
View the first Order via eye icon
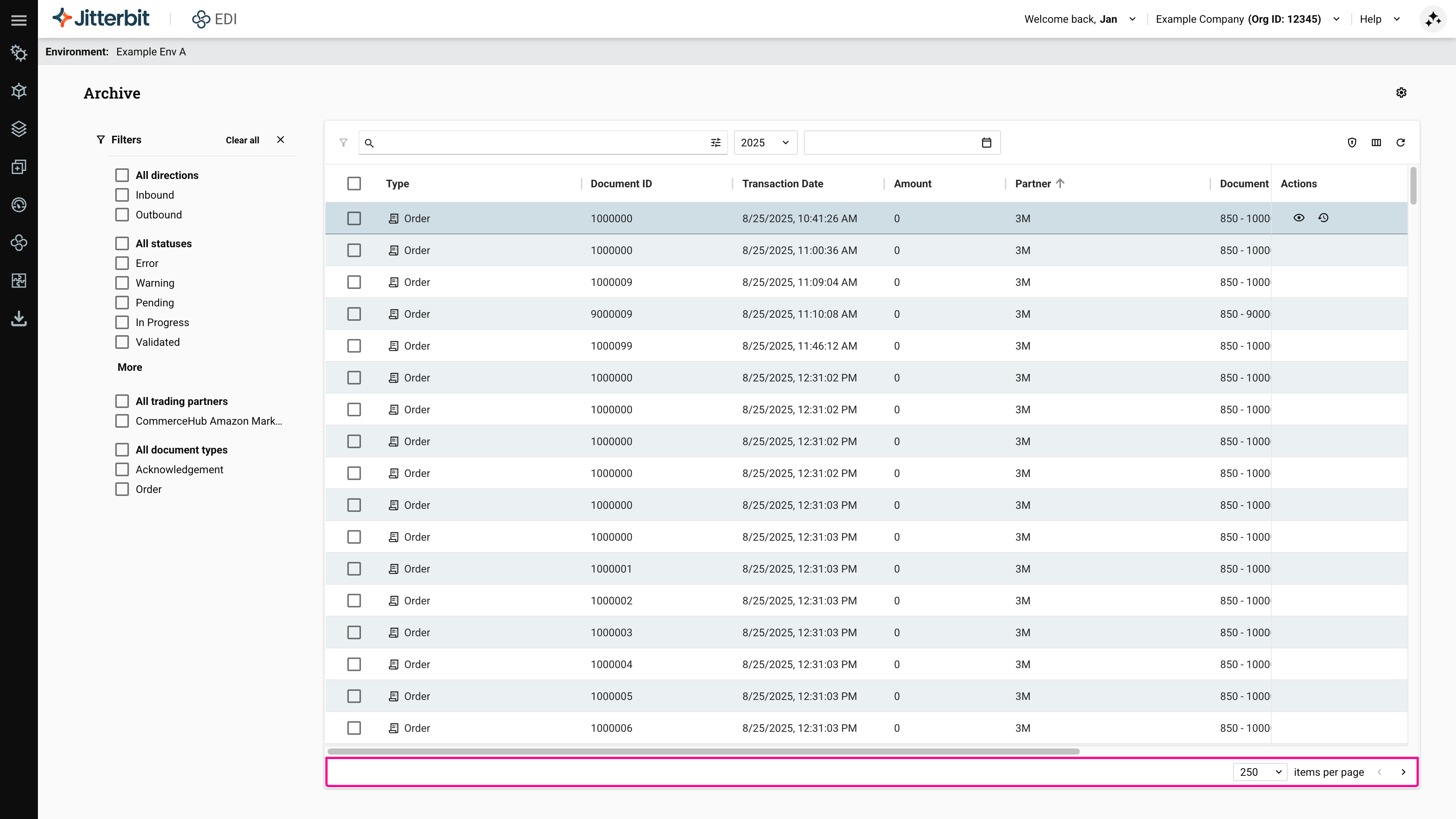(1298, 218)
